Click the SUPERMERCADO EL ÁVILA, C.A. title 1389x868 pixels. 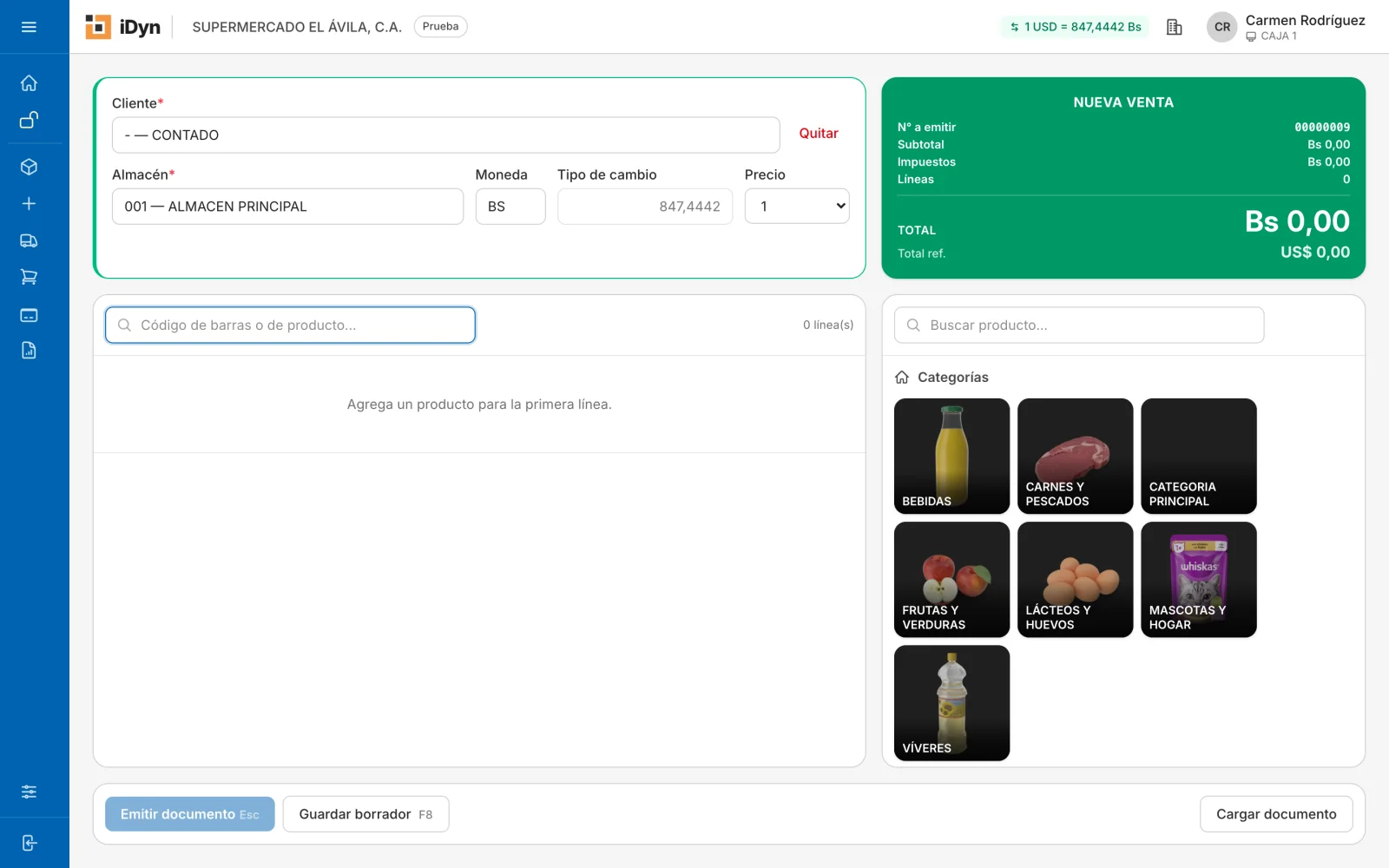click(x=297, y=27)
